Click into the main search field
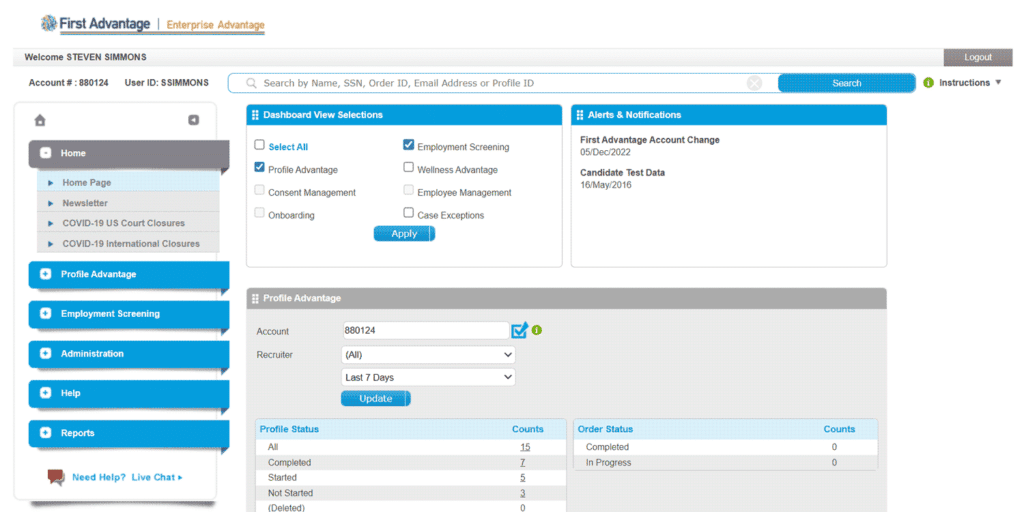The image size is (1024, 512). click(500, 83)
